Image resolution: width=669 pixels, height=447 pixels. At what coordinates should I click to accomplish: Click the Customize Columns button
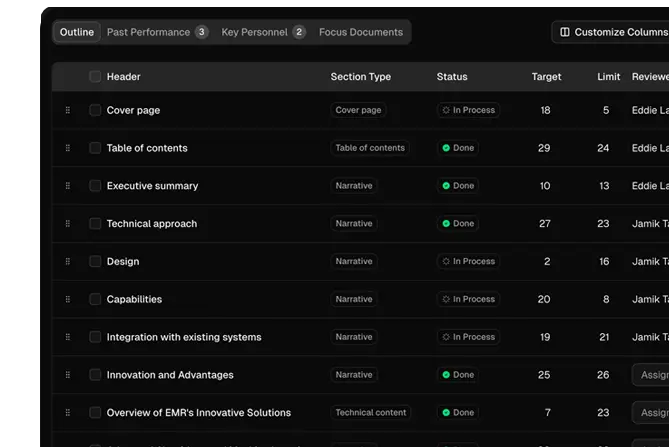coord(612,32)
